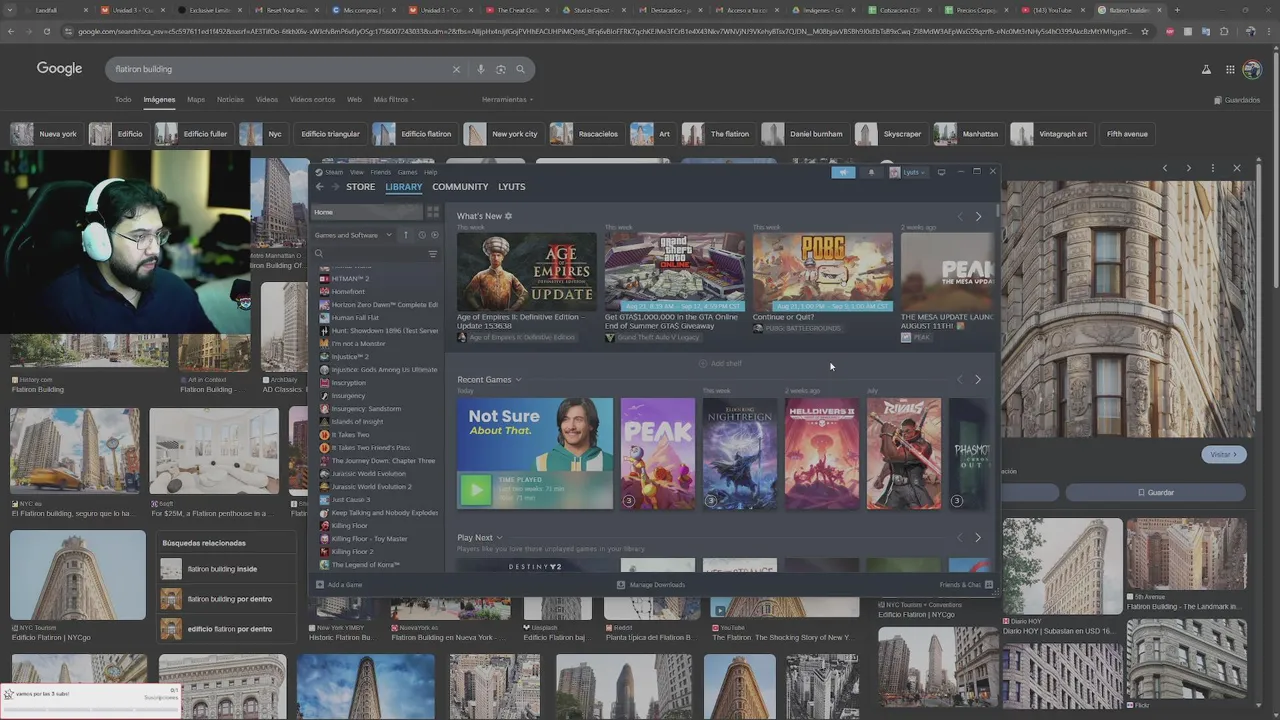Go back using Steam's back arrow
This screenshot has height=720, width=1280.
click(x=320, y=187)
